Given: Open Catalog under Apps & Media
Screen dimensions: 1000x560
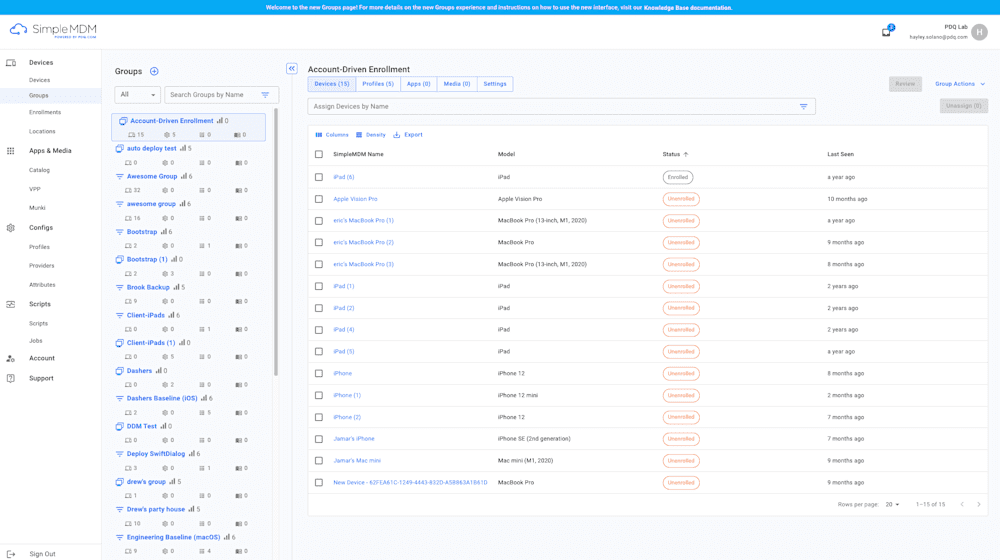Looking at the screenshot, I should [x=39, y=170].
